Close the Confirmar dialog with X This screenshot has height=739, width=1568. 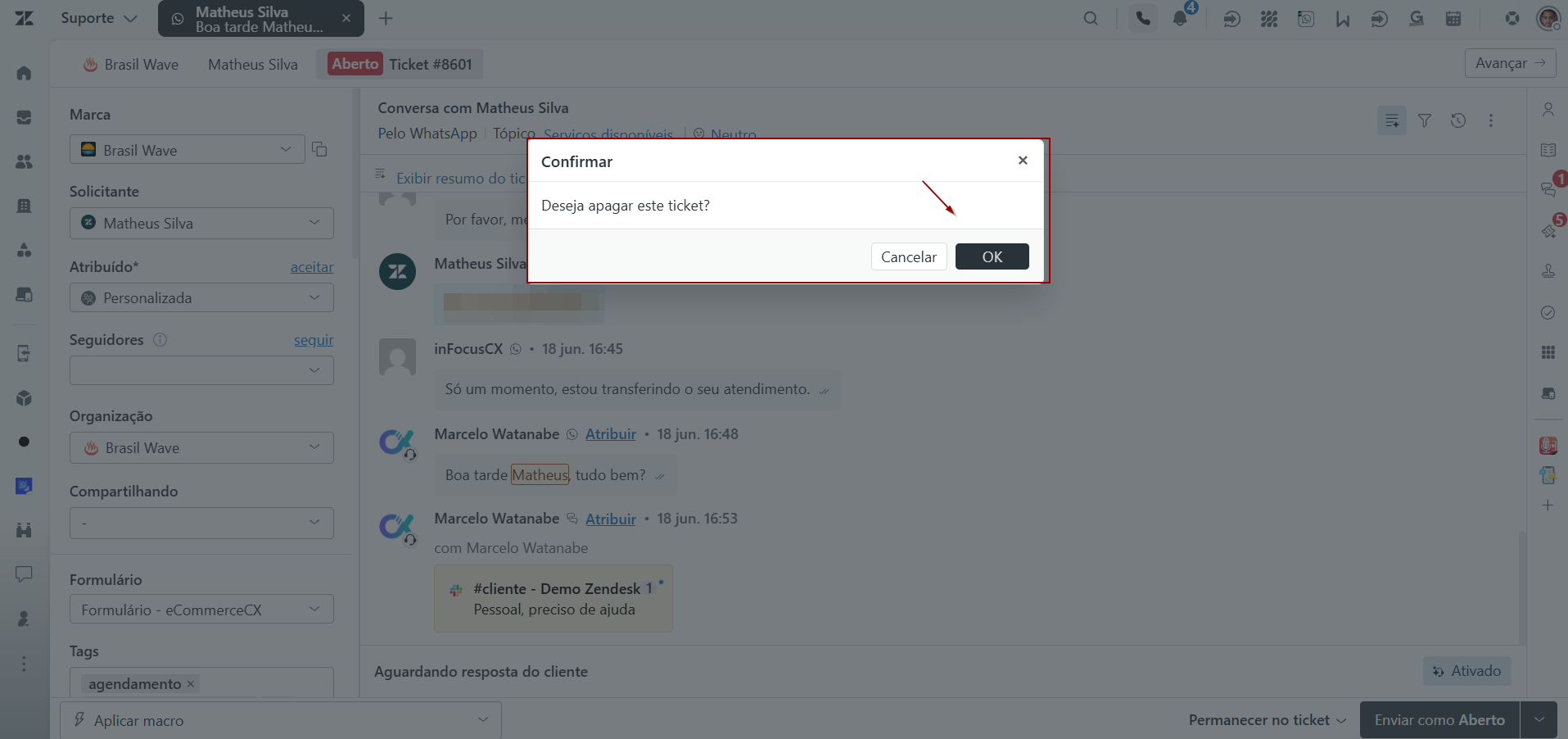(x=1023, y=161)
